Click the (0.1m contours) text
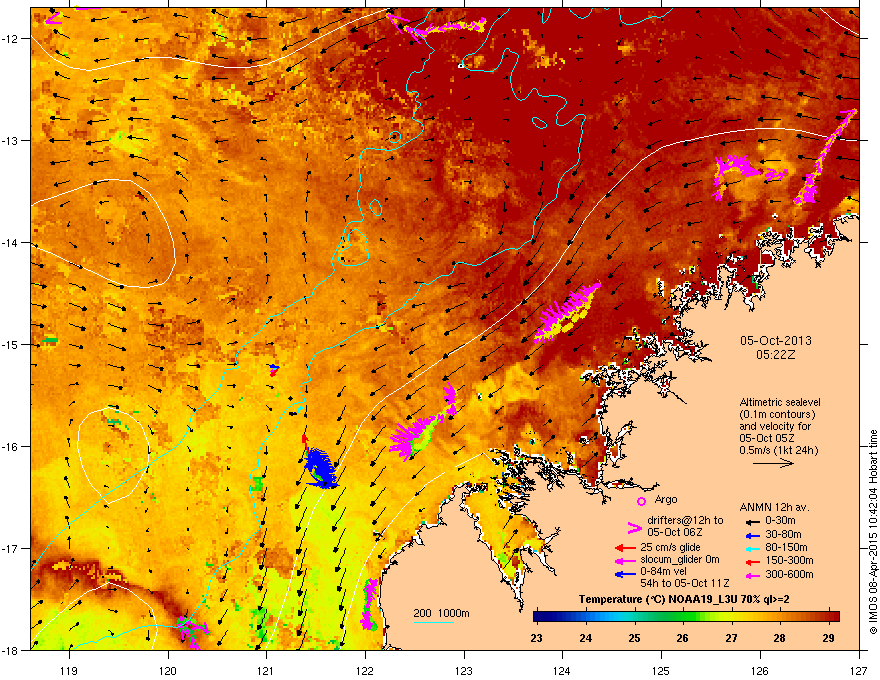 click(x=777, y=415)
